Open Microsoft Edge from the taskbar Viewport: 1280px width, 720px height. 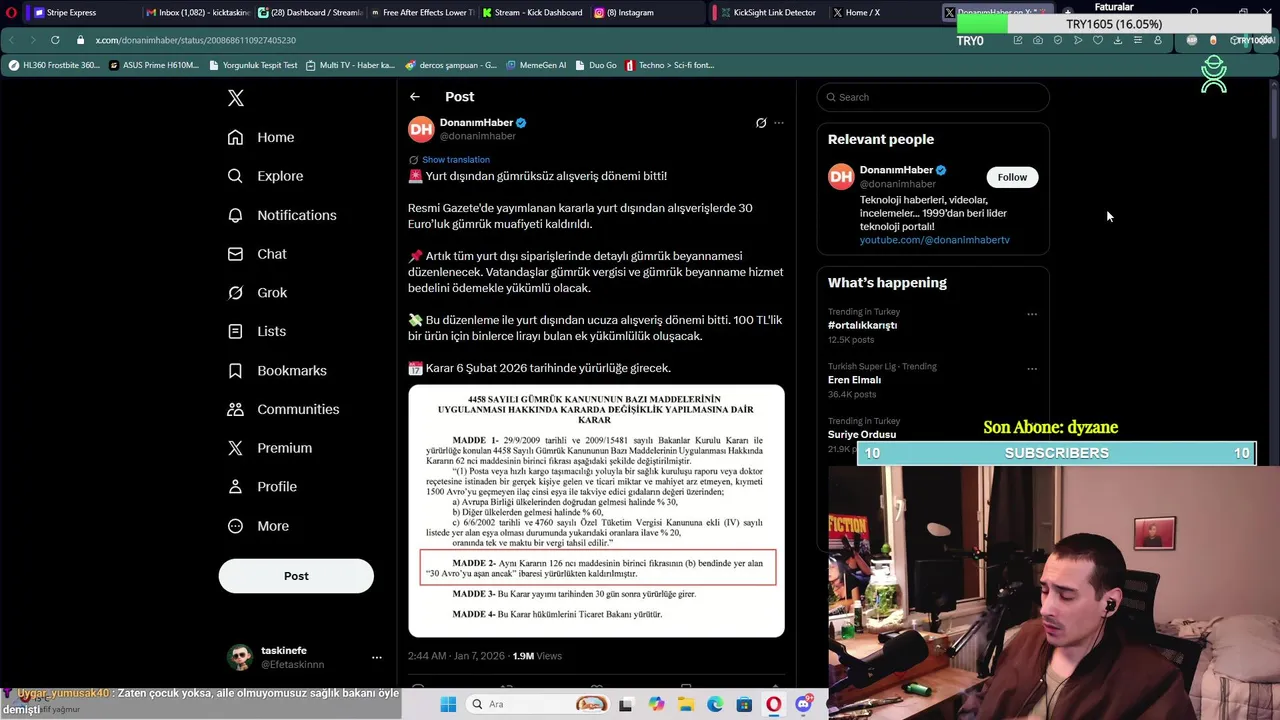tap(715, 704)
